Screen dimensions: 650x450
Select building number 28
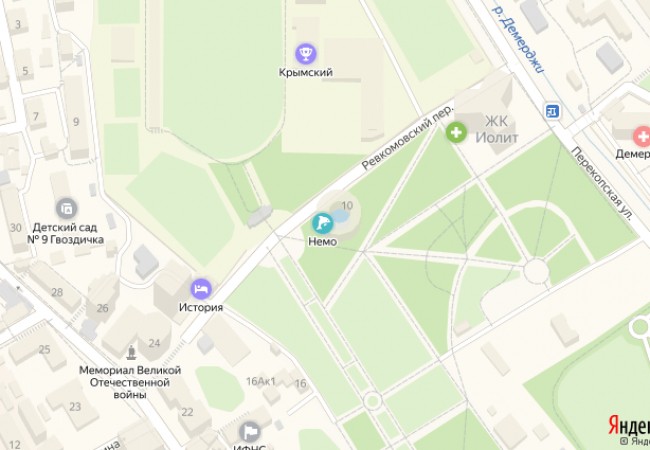tap(57, 293)
